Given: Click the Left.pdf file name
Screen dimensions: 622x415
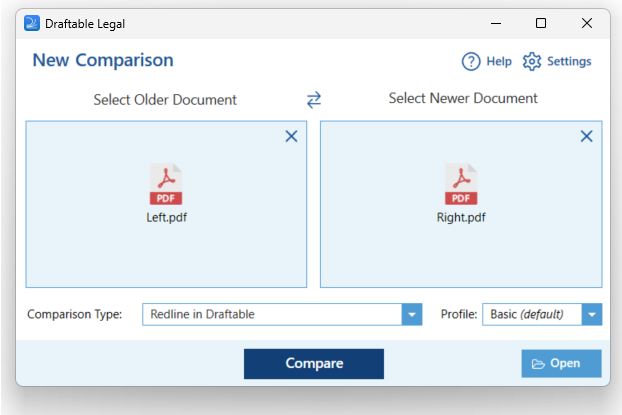Looking at the screenshot, I should pos(166,217).
